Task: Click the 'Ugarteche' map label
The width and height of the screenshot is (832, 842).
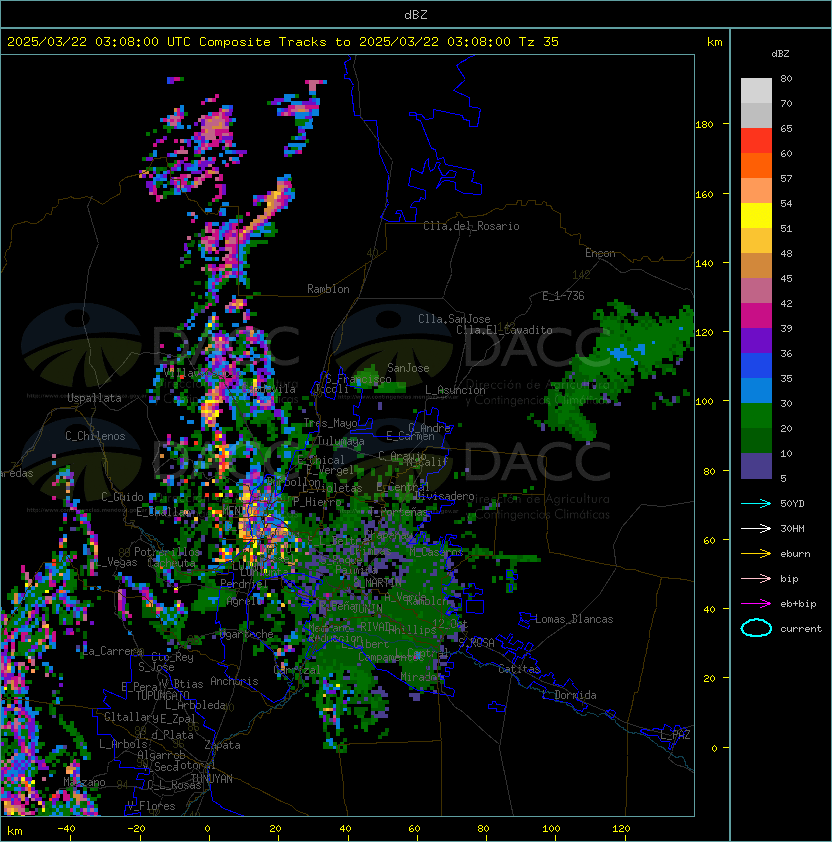Action: 247,635
